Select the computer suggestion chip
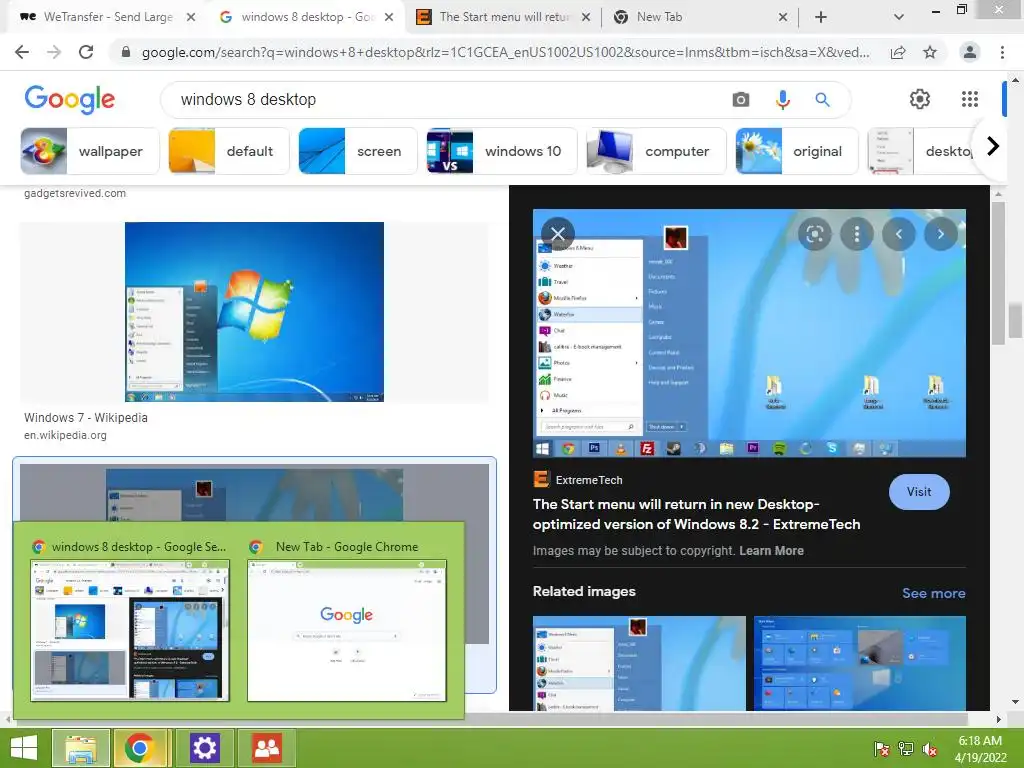This screenshot has height=768, width=1024. pyautogui.click(x=656, y=151)
